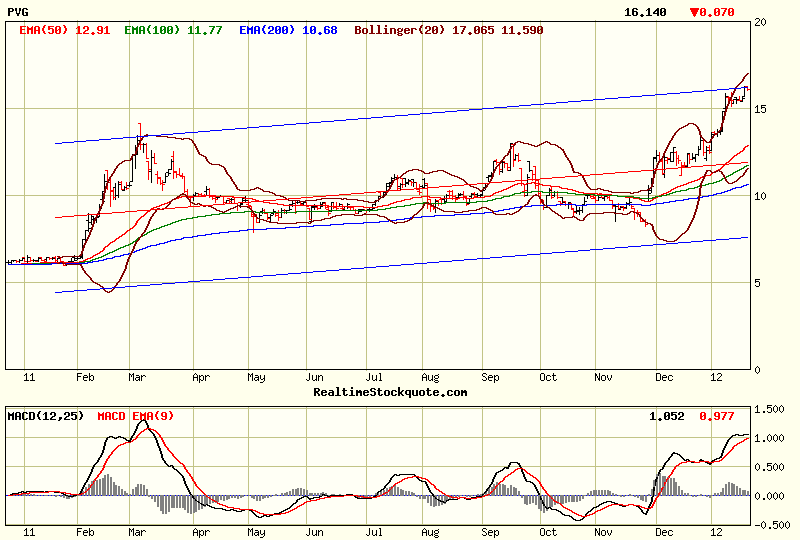800x540 pixels.
Task: Open the RealtimeStockquote.com watermark link
Action: 390,392
